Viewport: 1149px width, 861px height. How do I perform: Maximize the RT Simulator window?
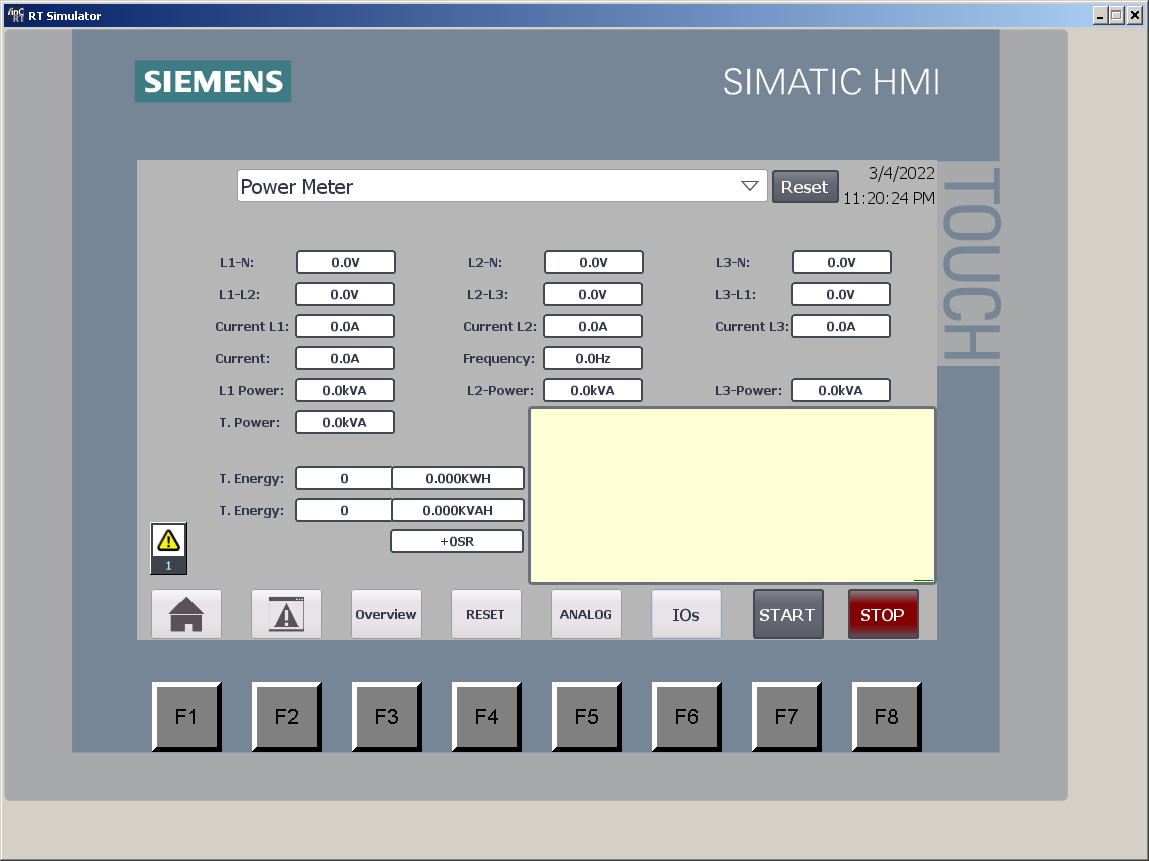coord(1116,15)
